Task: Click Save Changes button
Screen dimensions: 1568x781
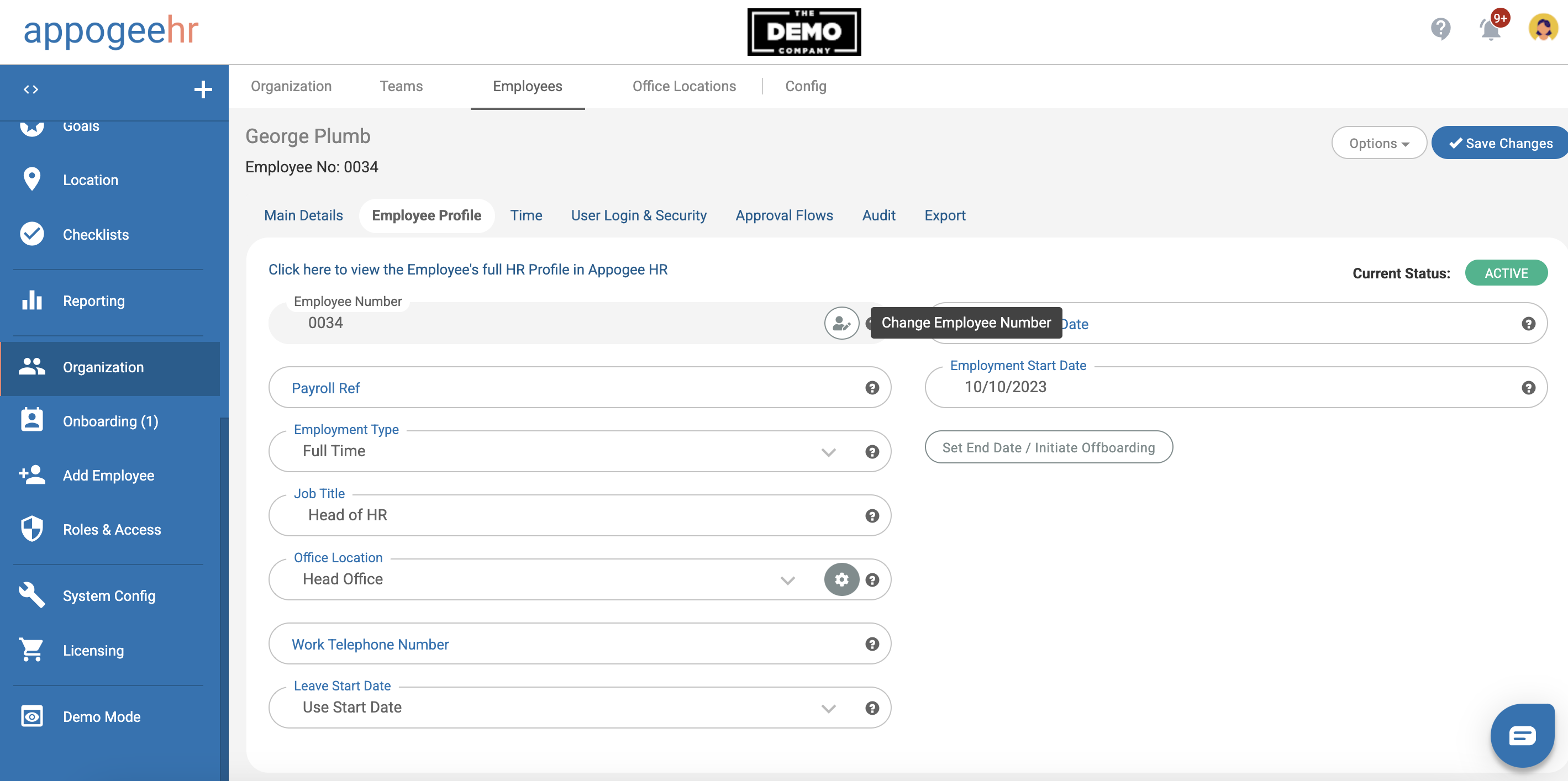Action: coord(1500,143)
